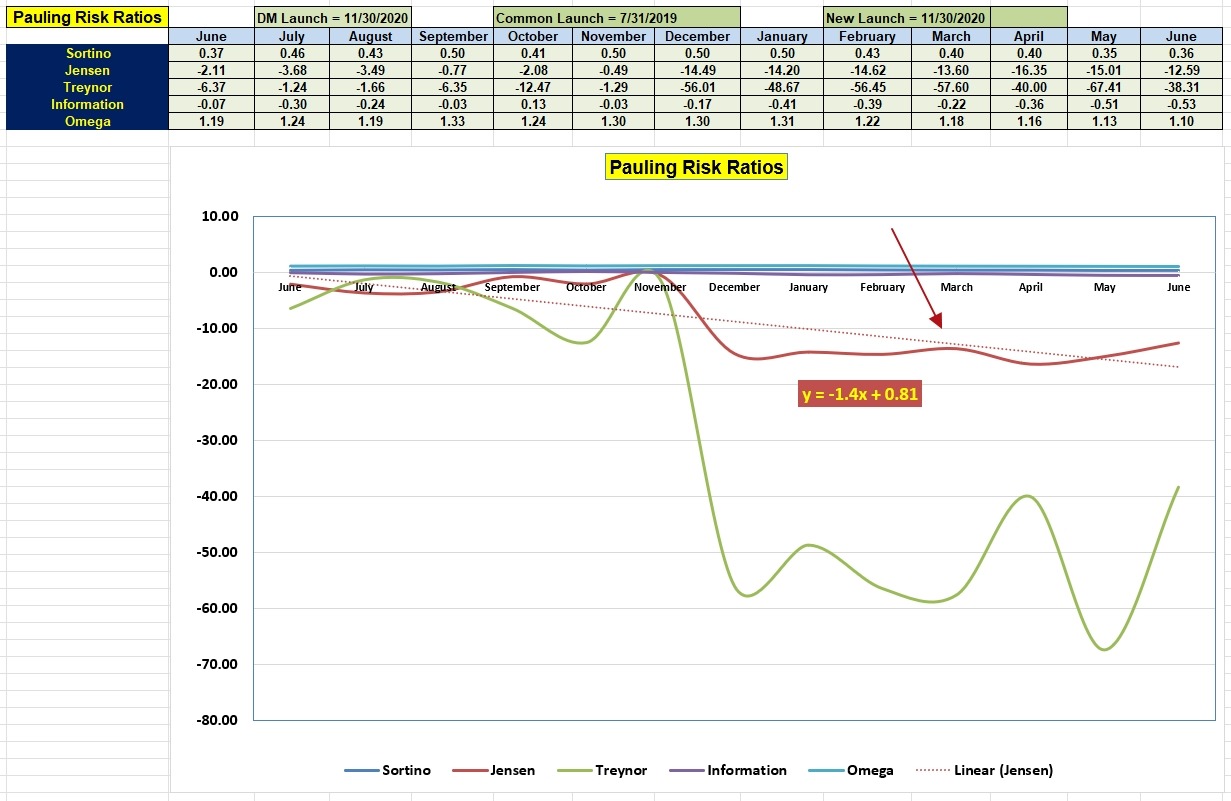This screenshot has height=801, width=1231.
Task: Select the trendline equation label y = -1.4x + 0.81
Action: pos(860,394)
